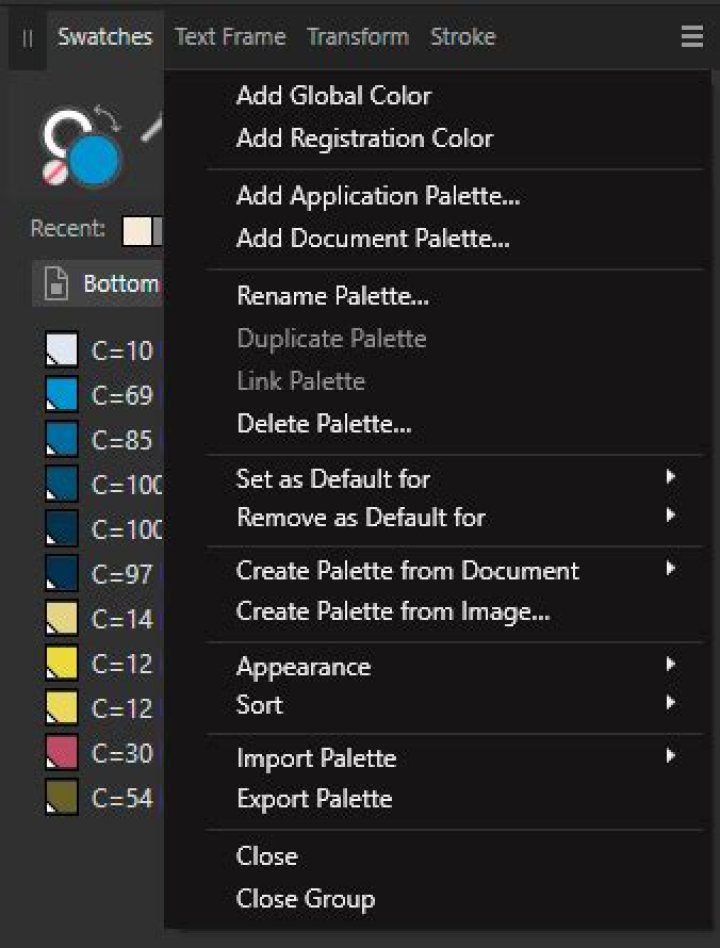This screenshot has width=720, height=948.
Task: Set color to none striped icon
Action: pyautogui.click(x=55, y=172)
